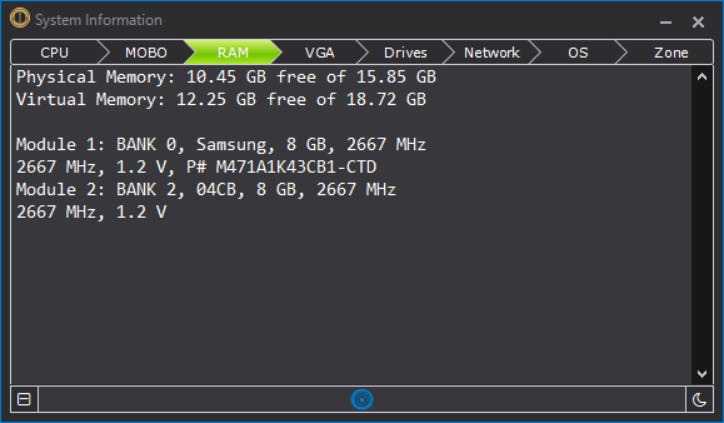Toggle night mode with the moon icon
Image resolution: width=724 pixels, height=423 pixels.
coord(699,399)
